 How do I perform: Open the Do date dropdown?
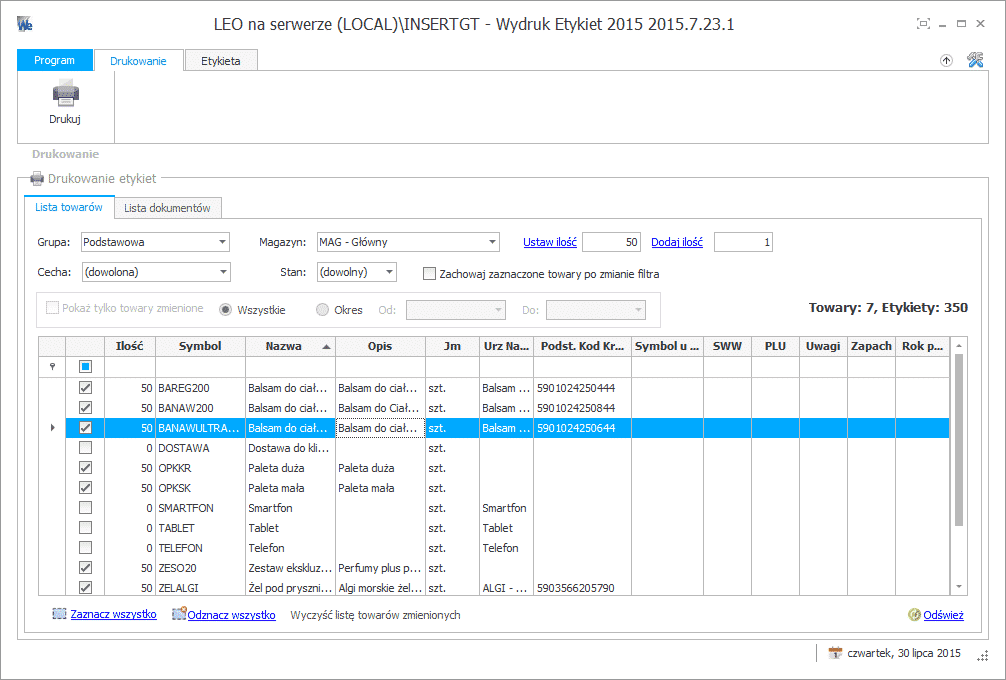[638, 310]
